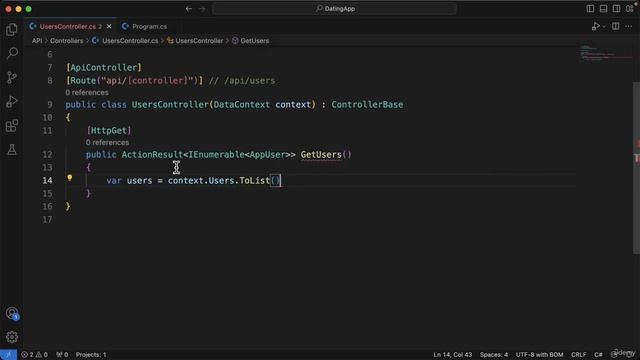Viewport: 640px width, 360px height.
Task: Click 0 references above GetUsers method
Action: click(x=107, y=142)
